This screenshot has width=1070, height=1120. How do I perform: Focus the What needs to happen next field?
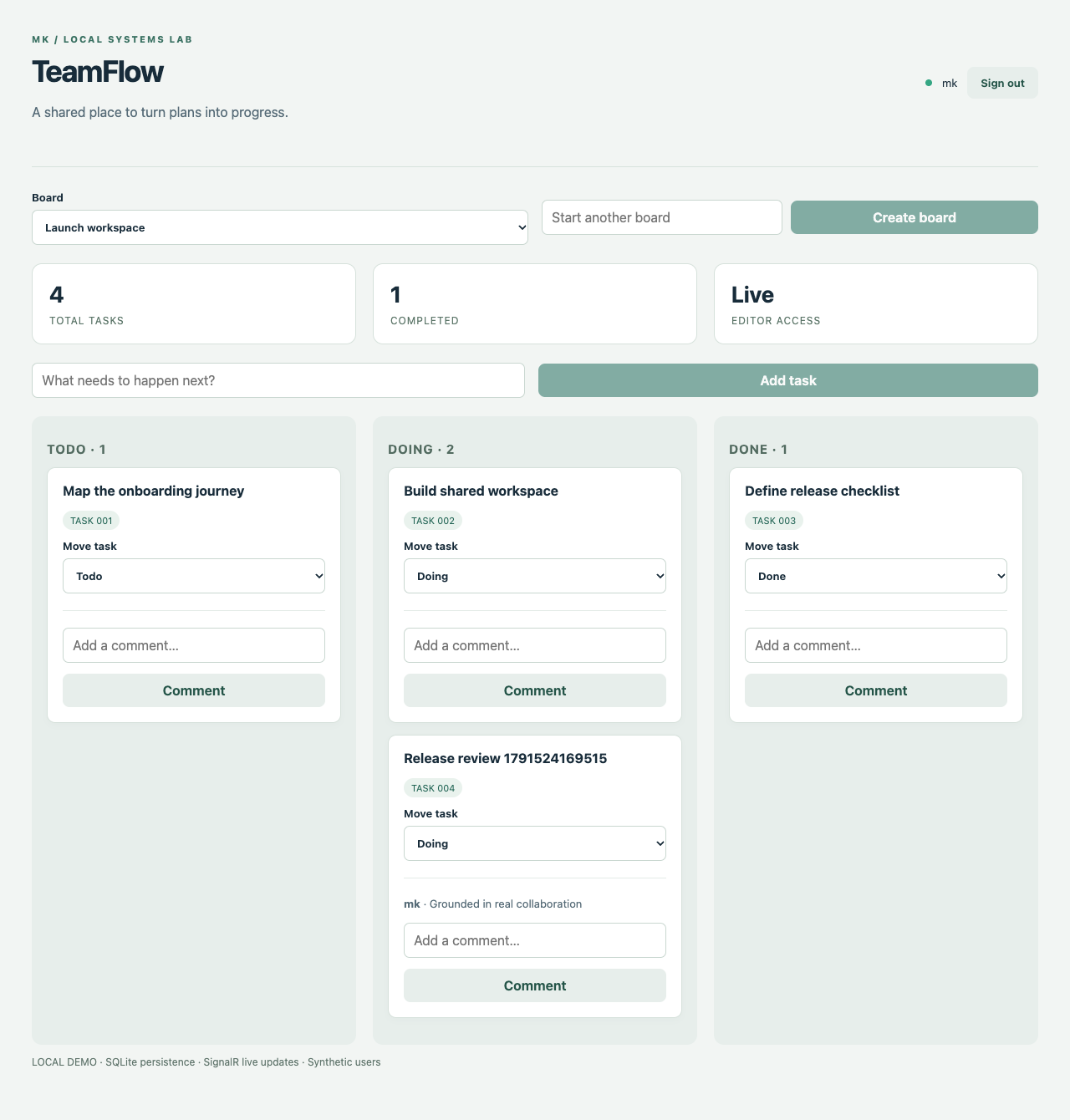(278, 380)
